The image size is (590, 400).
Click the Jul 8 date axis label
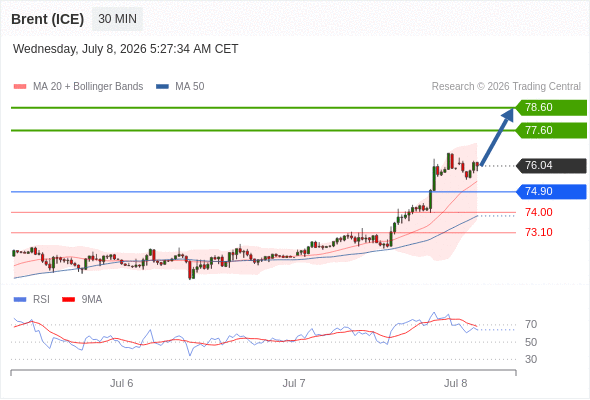[455, 383]
